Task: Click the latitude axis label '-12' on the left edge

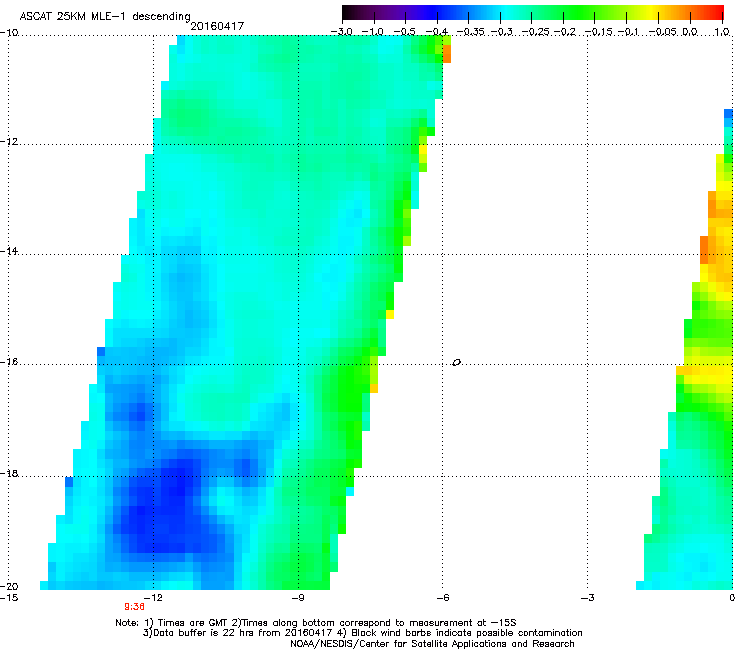Action: coord(9,142)
